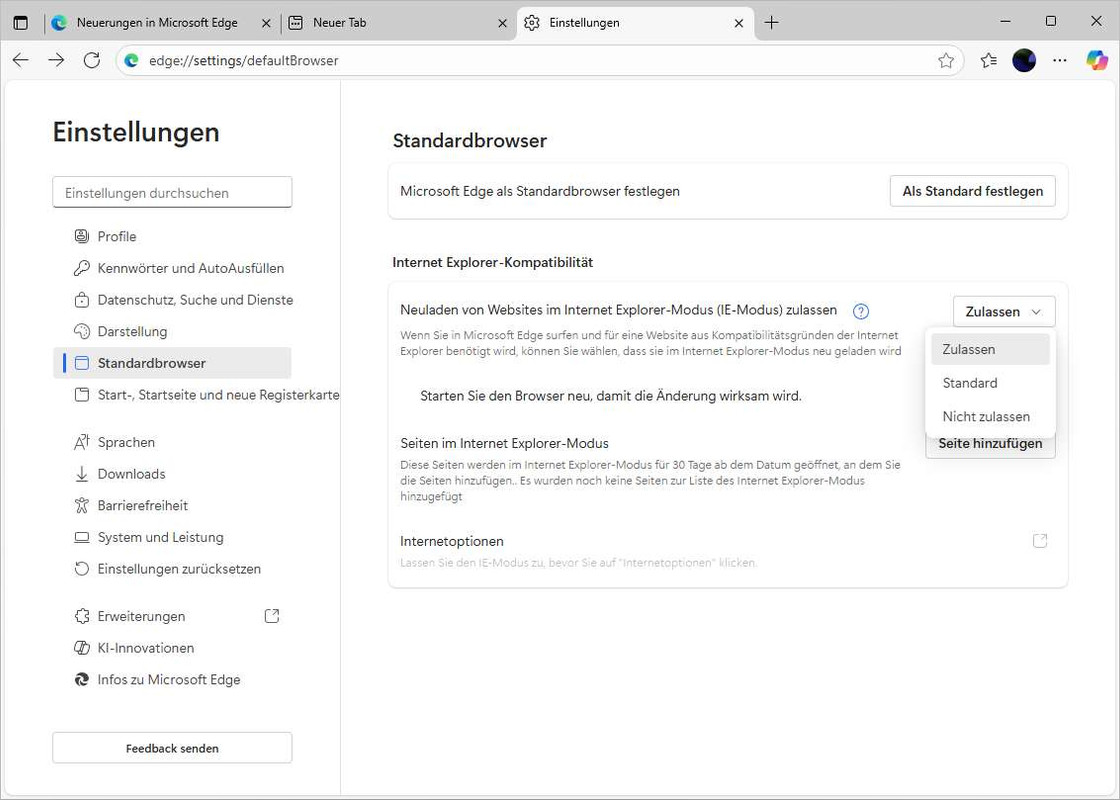1120x800 pixels.
Task: Click the Internetoptionen label
Action: click(x=452, y=541)
